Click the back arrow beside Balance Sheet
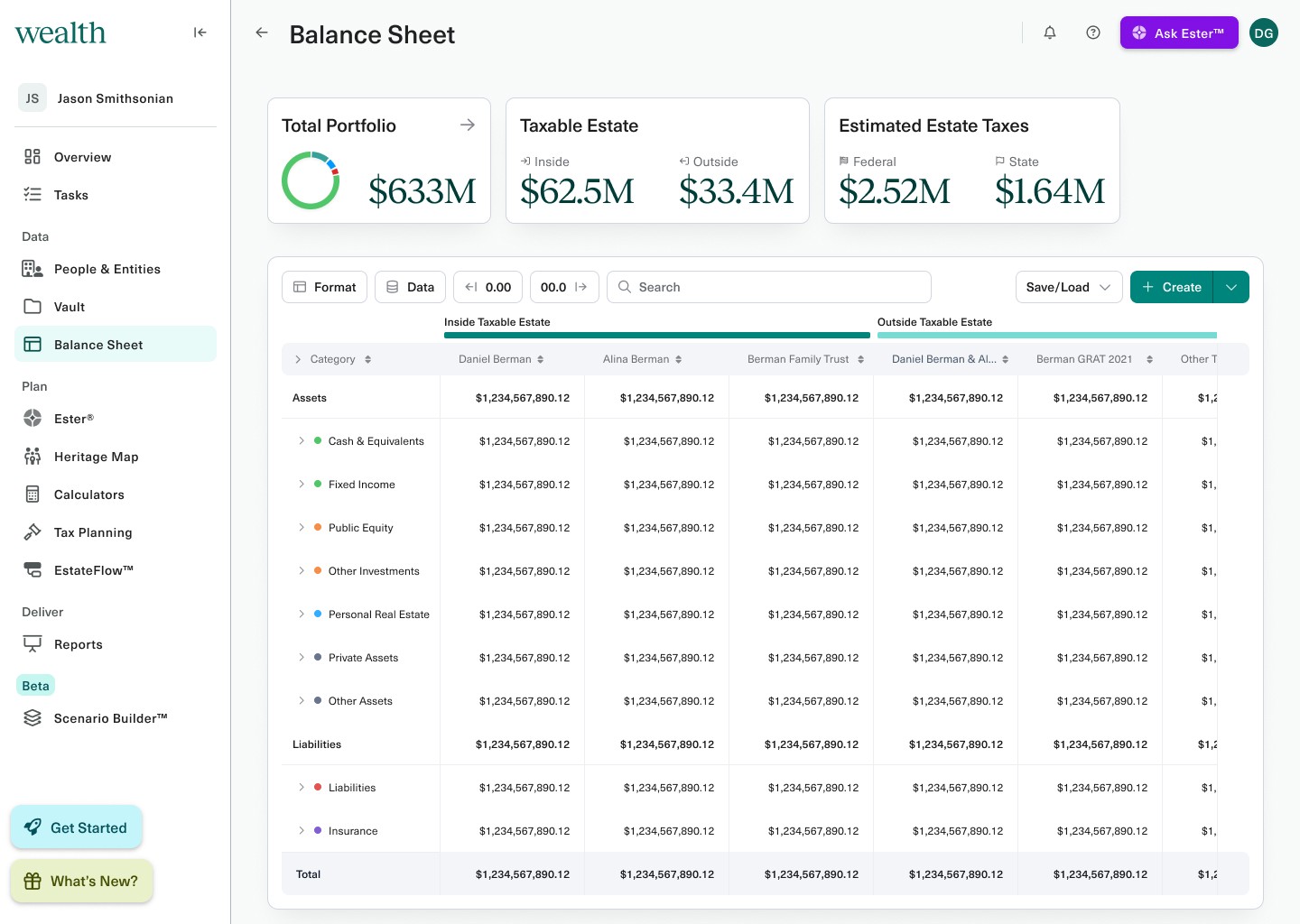The width and height of the screenshot is (1300, 924). (262, 32)
